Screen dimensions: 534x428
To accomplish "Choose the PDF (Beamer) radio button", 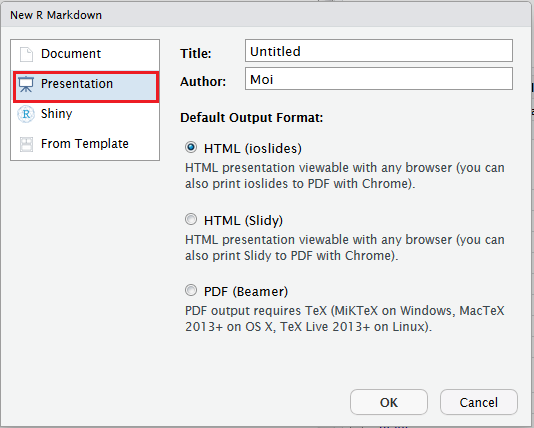I will (x=191, y=290).
